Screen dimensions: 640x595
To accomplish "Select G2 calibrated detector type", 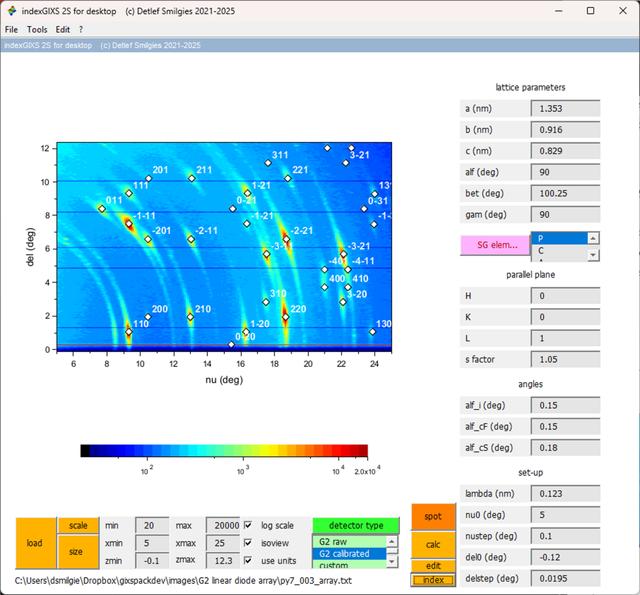I will (349, 553).
